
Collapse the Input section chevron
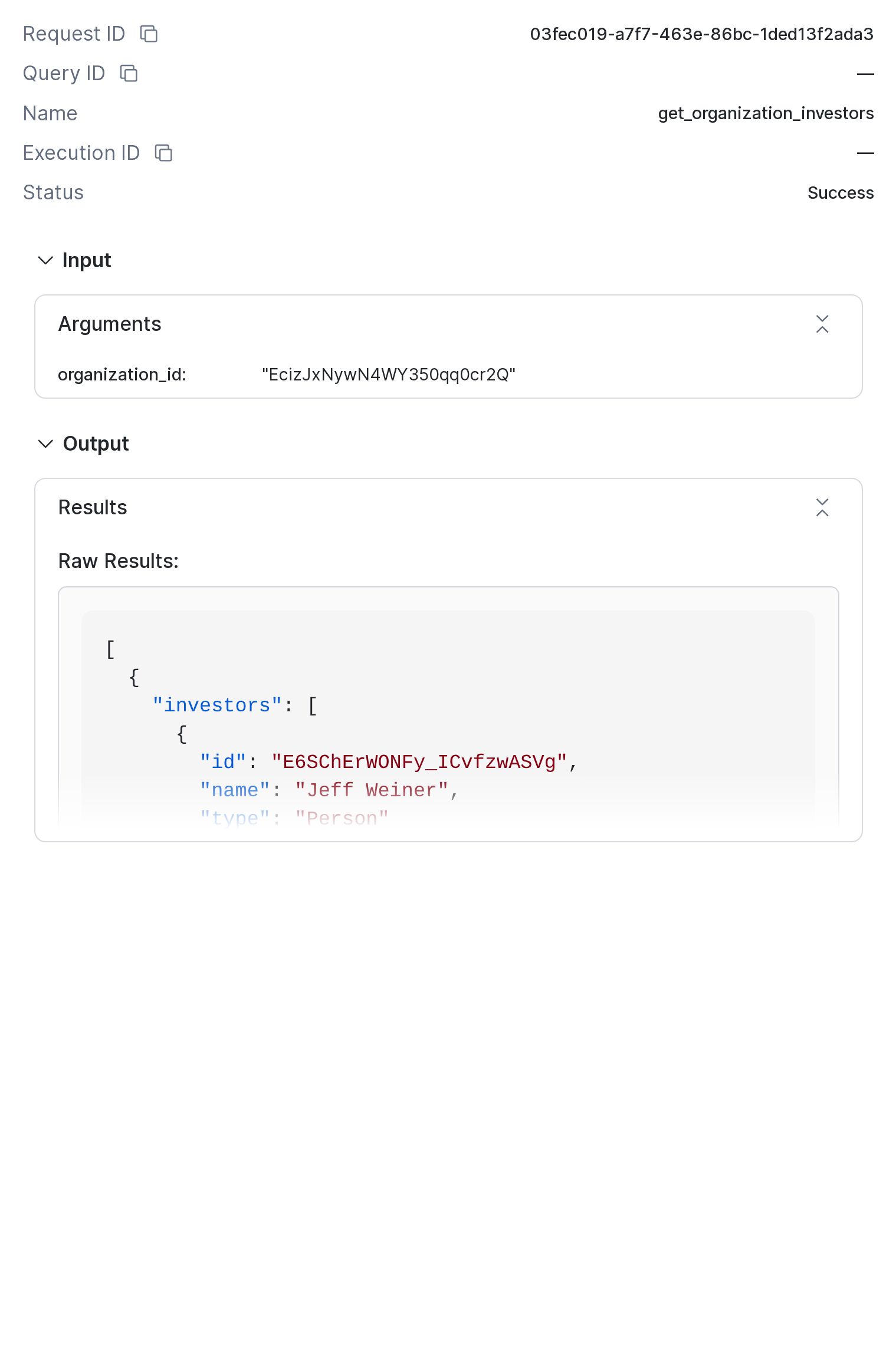[x=45, y=261]
